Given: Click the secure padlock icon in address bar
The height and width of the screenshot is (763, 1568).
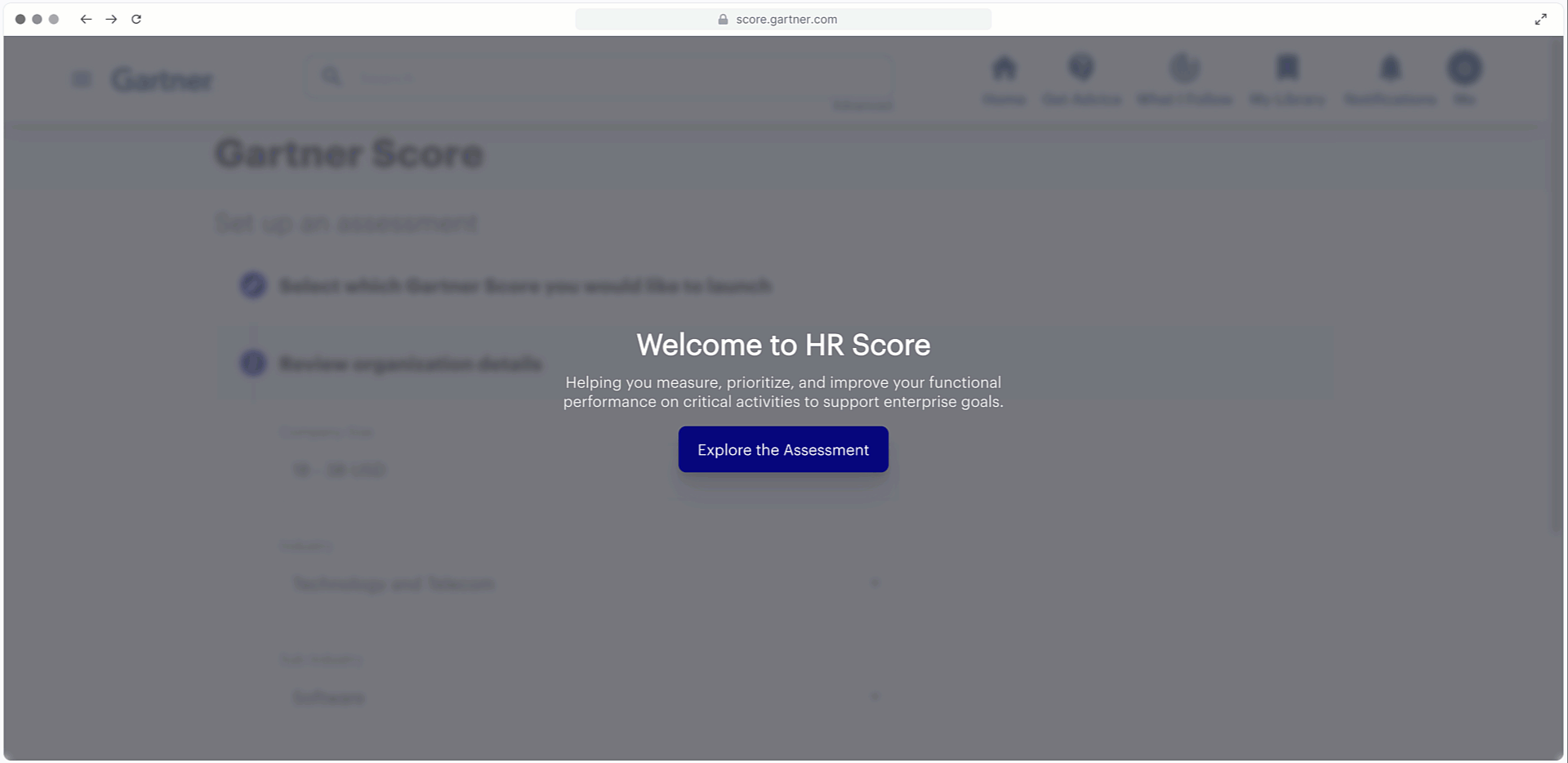Looking at the screenshot, I should 722,19.
